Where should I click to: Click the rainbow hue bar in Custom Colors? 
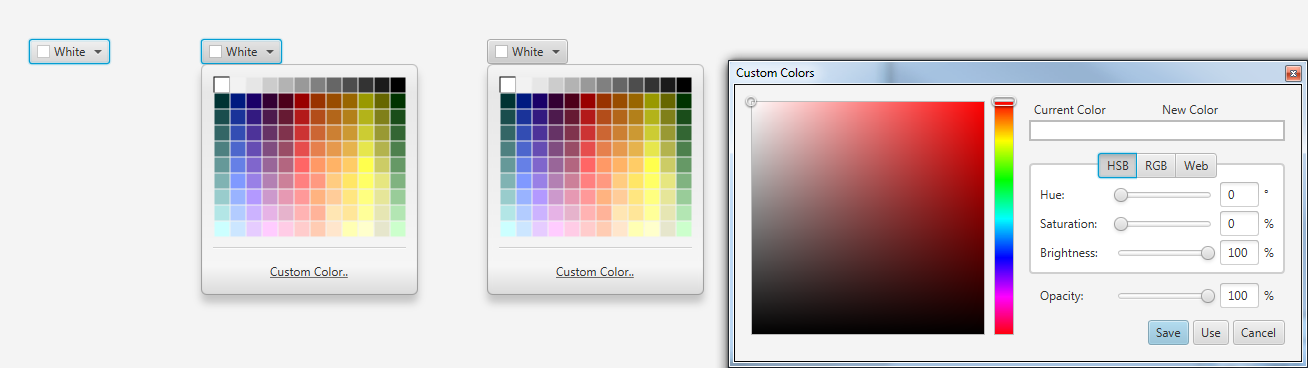(x=1003, y=217)
